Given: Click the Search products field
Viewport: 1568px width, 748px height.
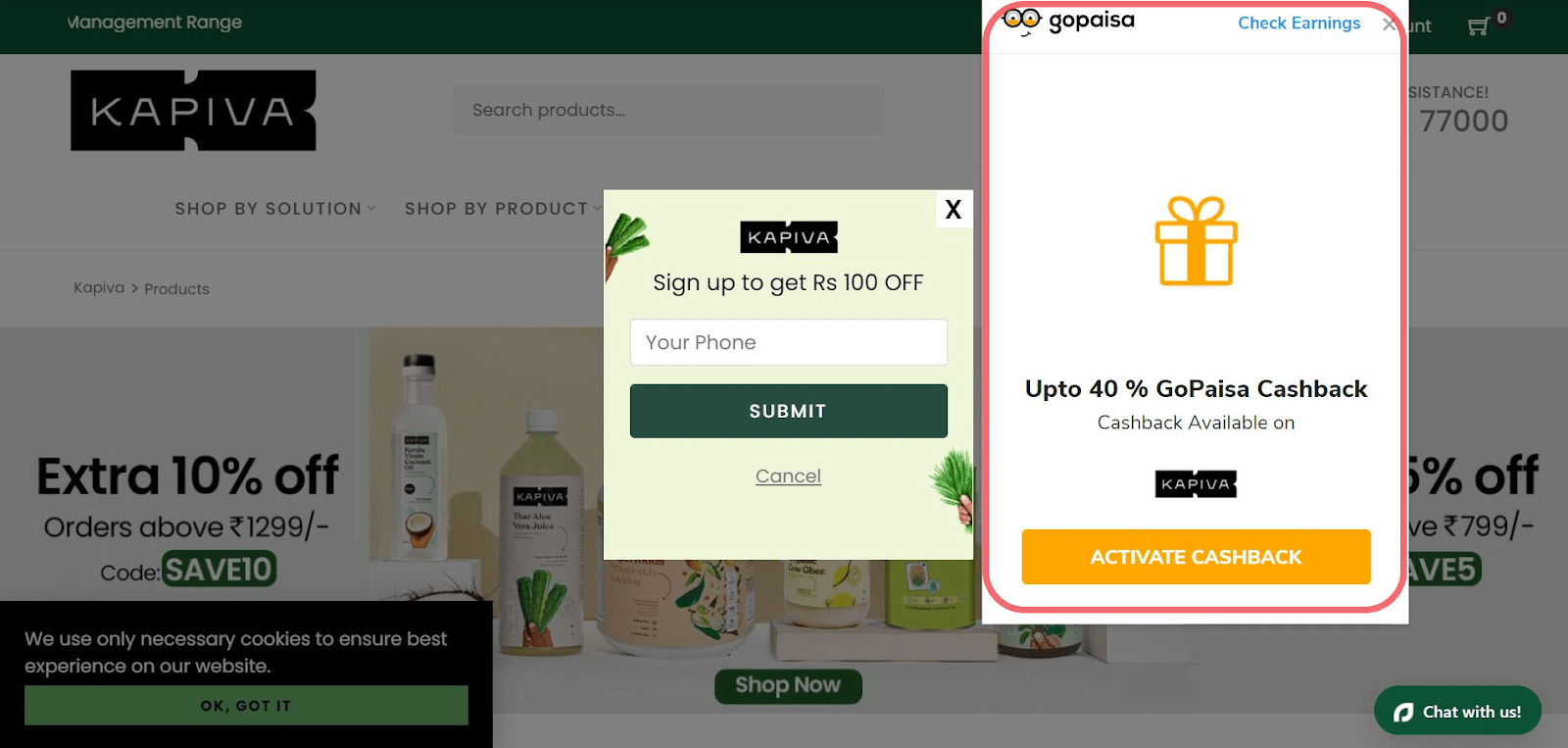Looking at the screenshot, I should (x=667, y=110).
